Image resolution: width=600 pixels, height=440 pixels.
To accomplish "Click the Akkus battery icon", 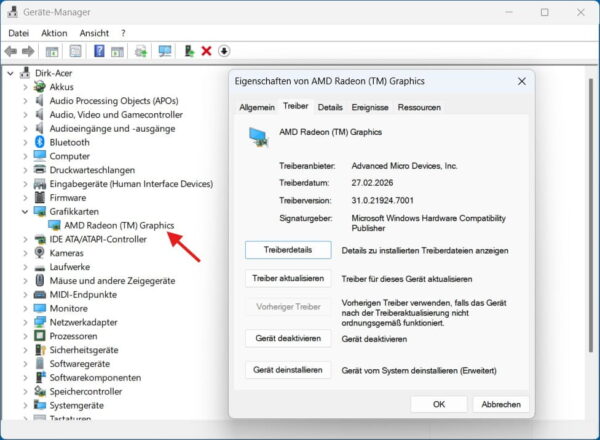I will pyautogui.click(x=39, y=87).
